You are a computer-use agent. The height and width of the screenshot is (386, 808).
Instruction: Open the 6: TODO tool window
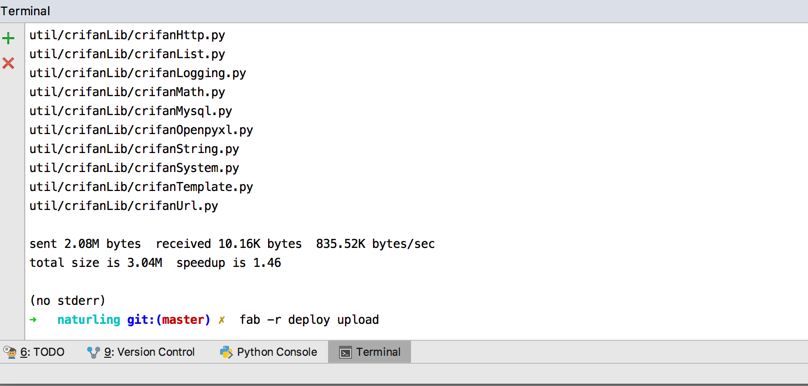34,353
